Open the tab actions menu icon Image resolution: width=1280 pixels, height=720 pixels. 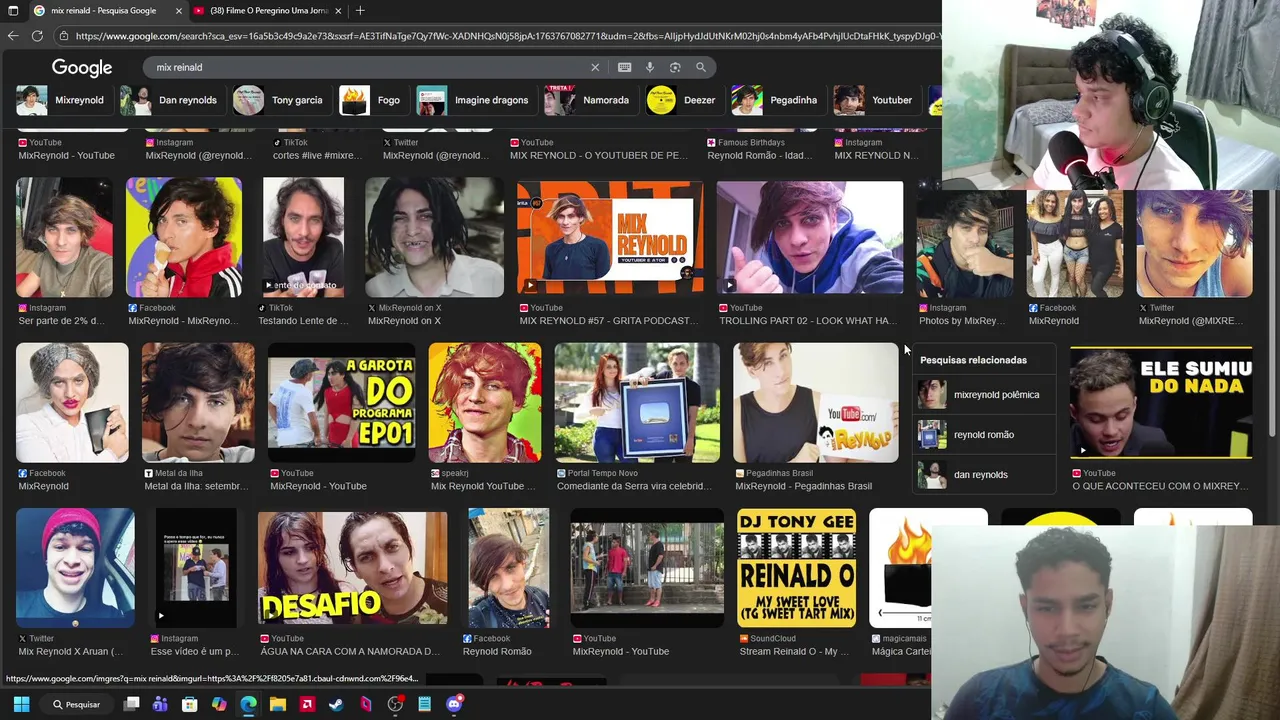click(x=13, y=11)
